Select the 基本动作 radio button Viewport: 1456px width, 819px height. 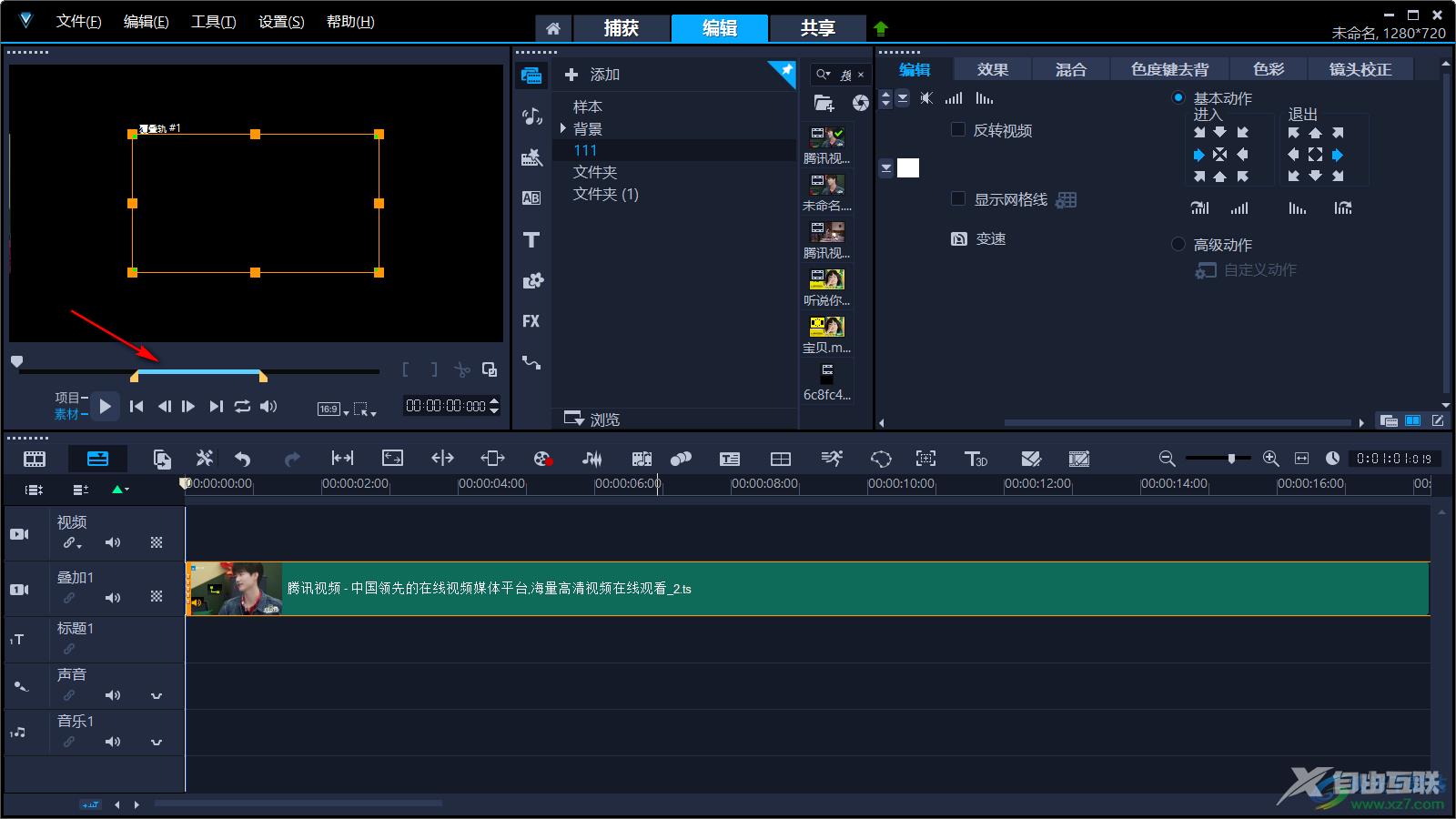1178,97
